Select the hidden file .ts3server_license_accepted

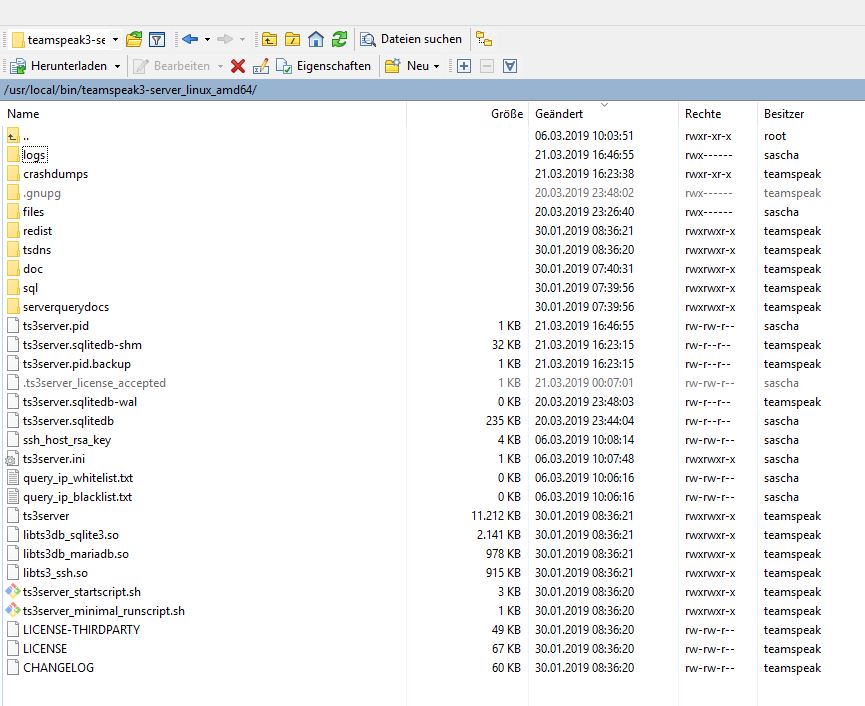pyautogui.click(x=94, y=383)
